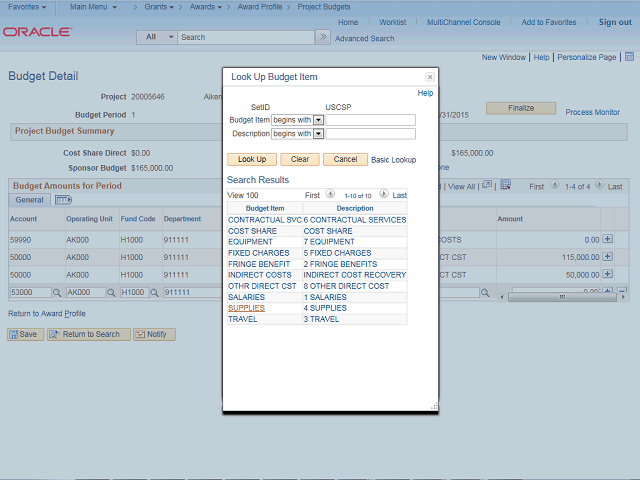This screenshot has width=640, height=480.
Task: Open the Description operator dropdown
Action: pyautogui.click(x=318, y=133)
